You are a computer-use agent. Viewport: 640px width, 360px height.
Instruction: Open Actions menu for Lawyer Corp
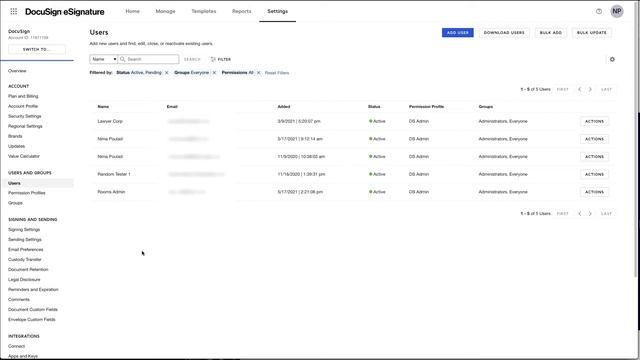594,121
